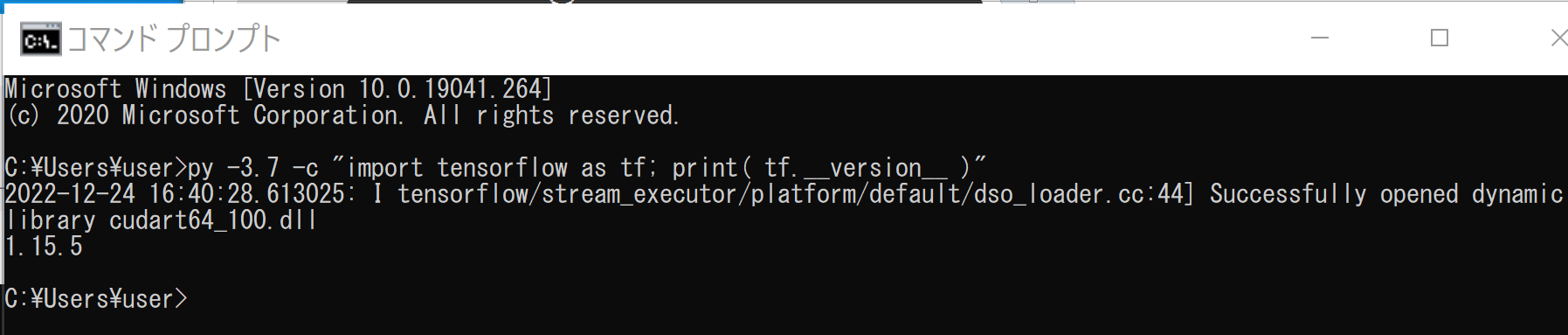
Task: Minimize the コマンド プロンプト window
Action: [x=1320, y=38]
